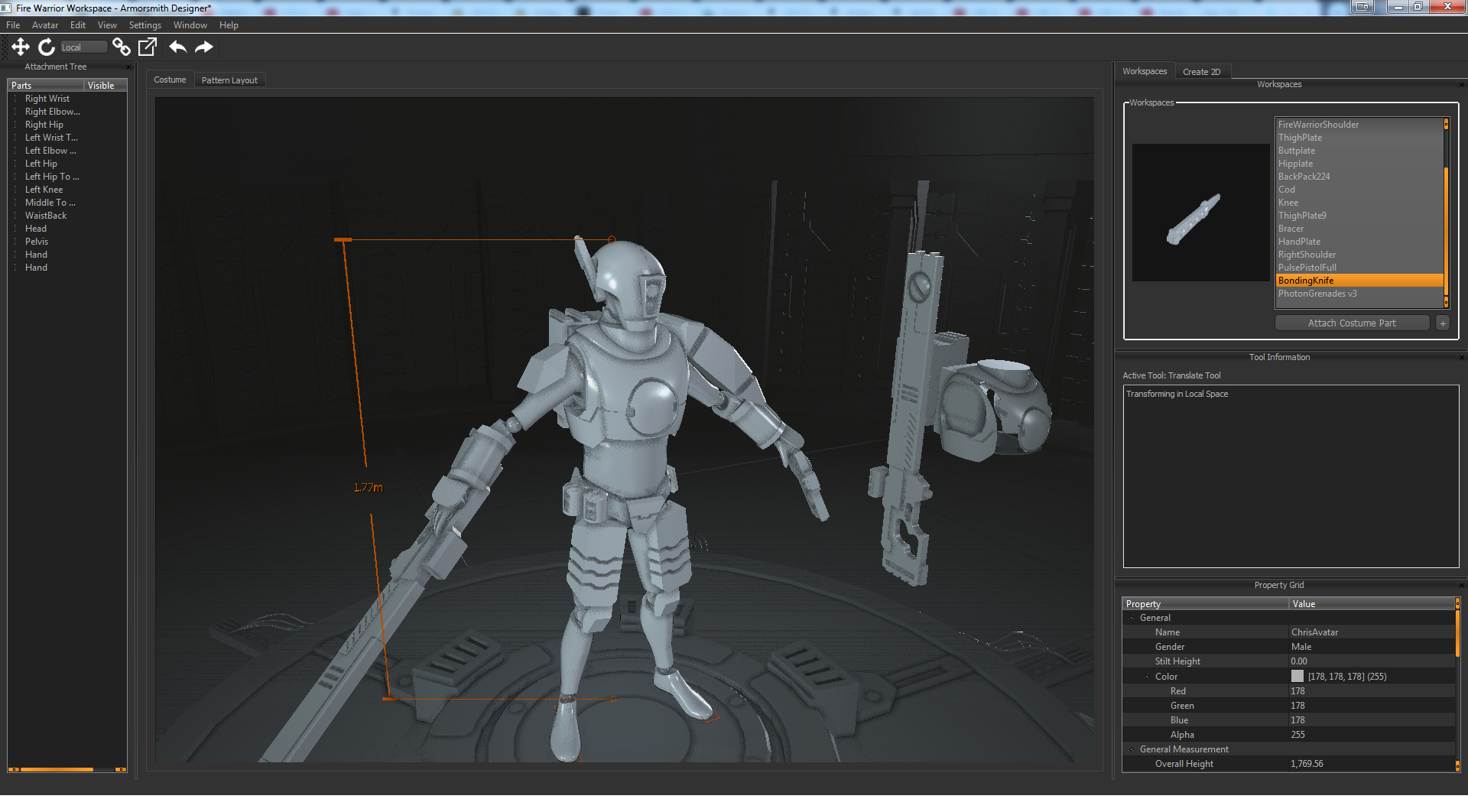Collapse the General property group

pyautogui.click(x=1132, y=618)
